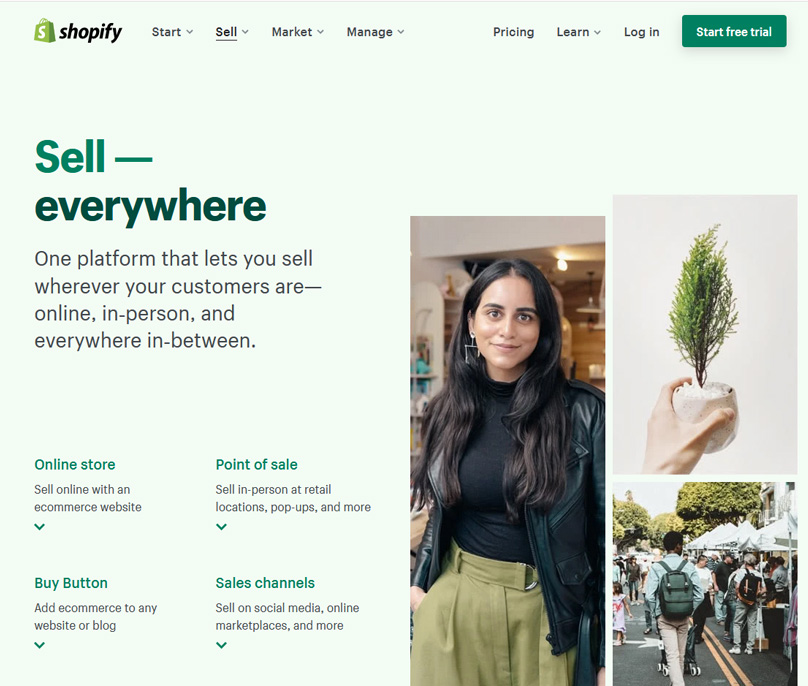This screenshot has width=808, height=686.
Task: Click the Start free trial button
Action: click(x=734, y=31)
